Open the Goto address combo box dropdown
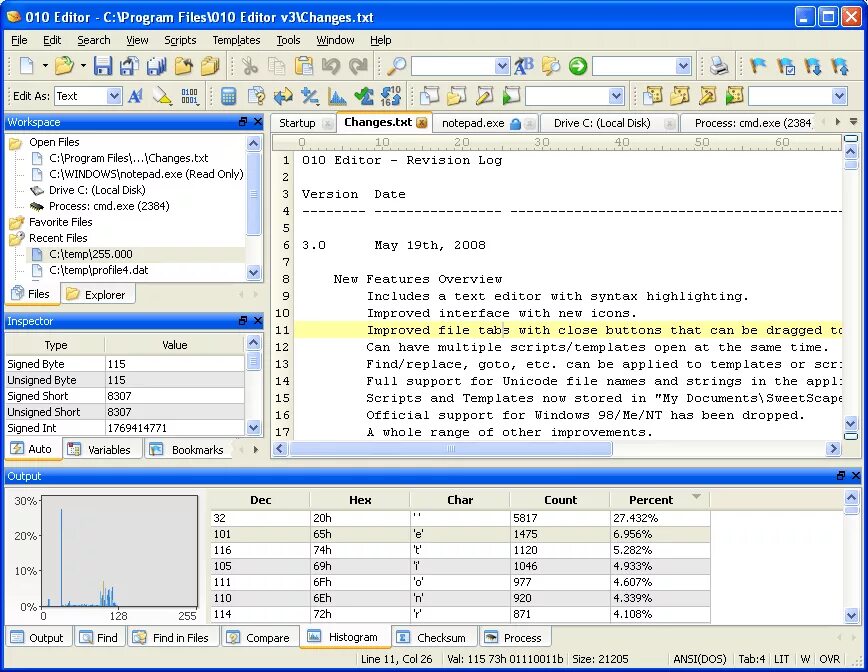 point(683,66)
